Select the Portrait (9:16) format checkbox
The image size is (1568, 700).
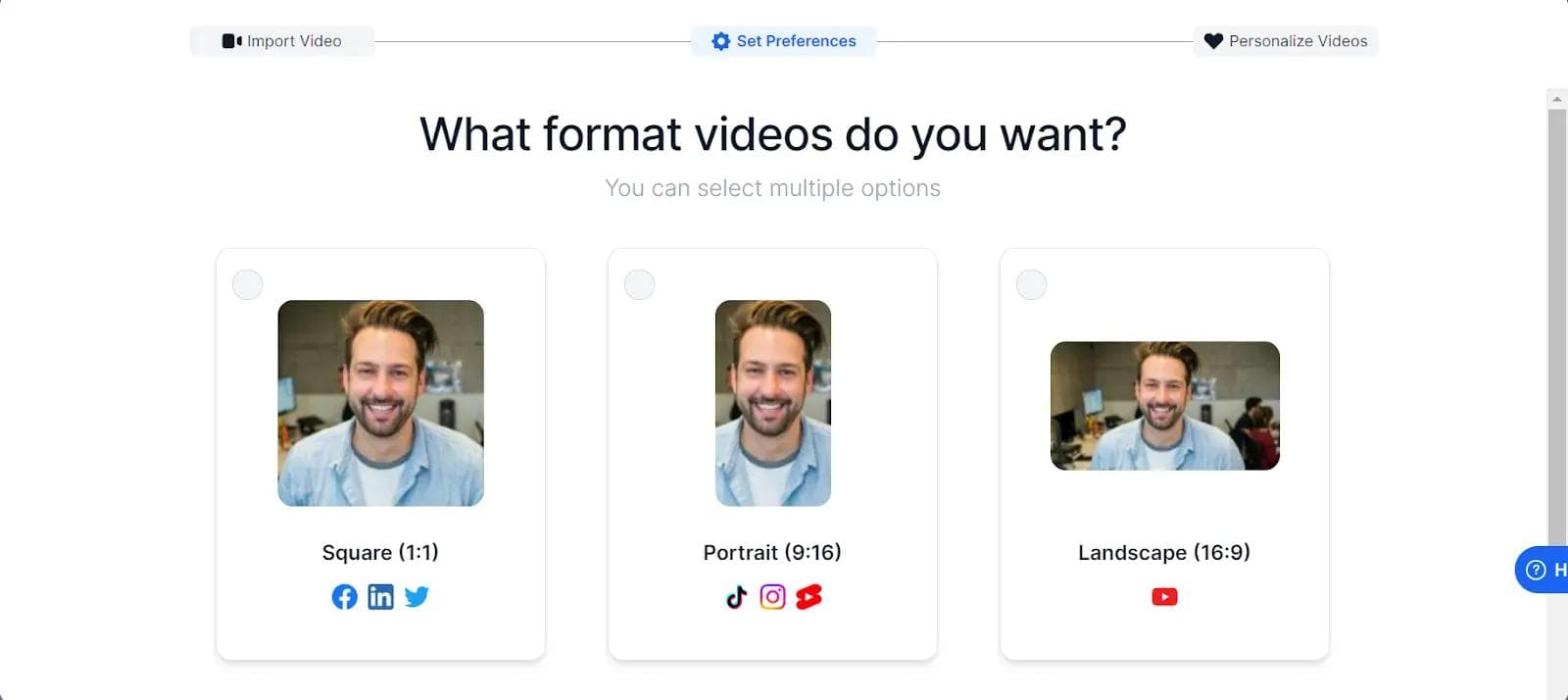[639, 284]
